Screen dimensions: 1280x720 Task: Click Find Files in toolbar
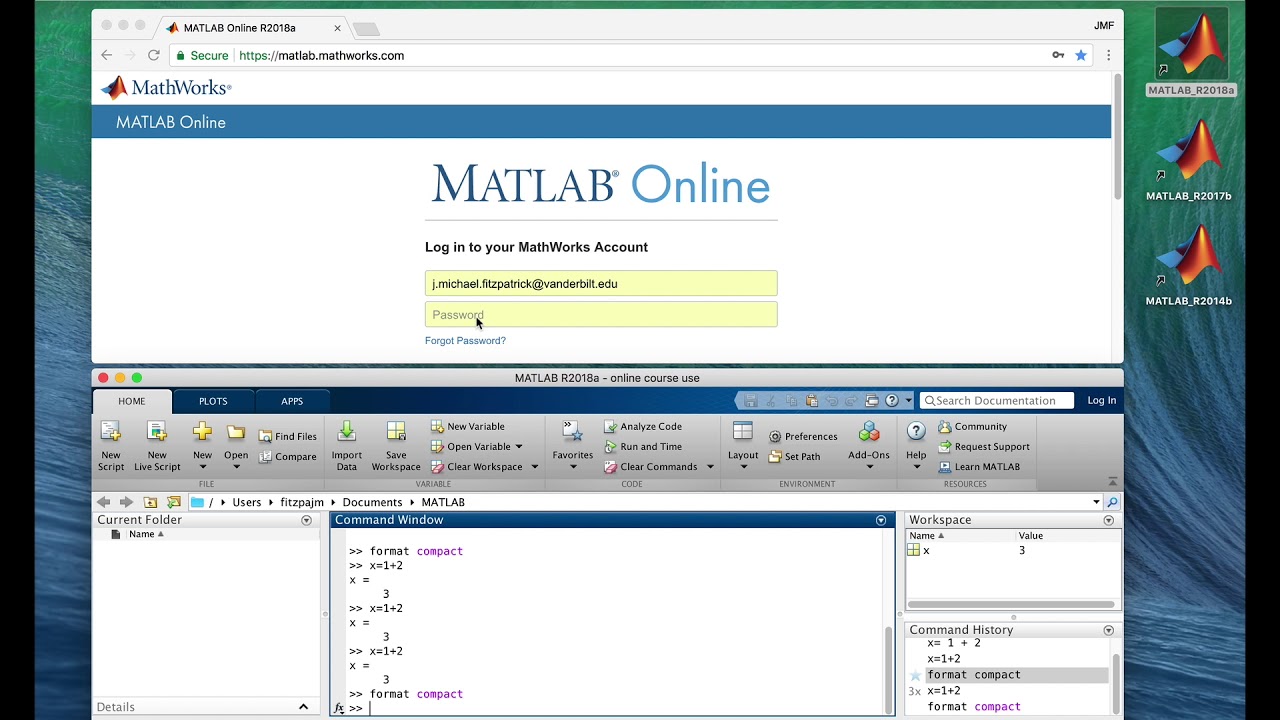pyautogui.click(x=287, y=436)
